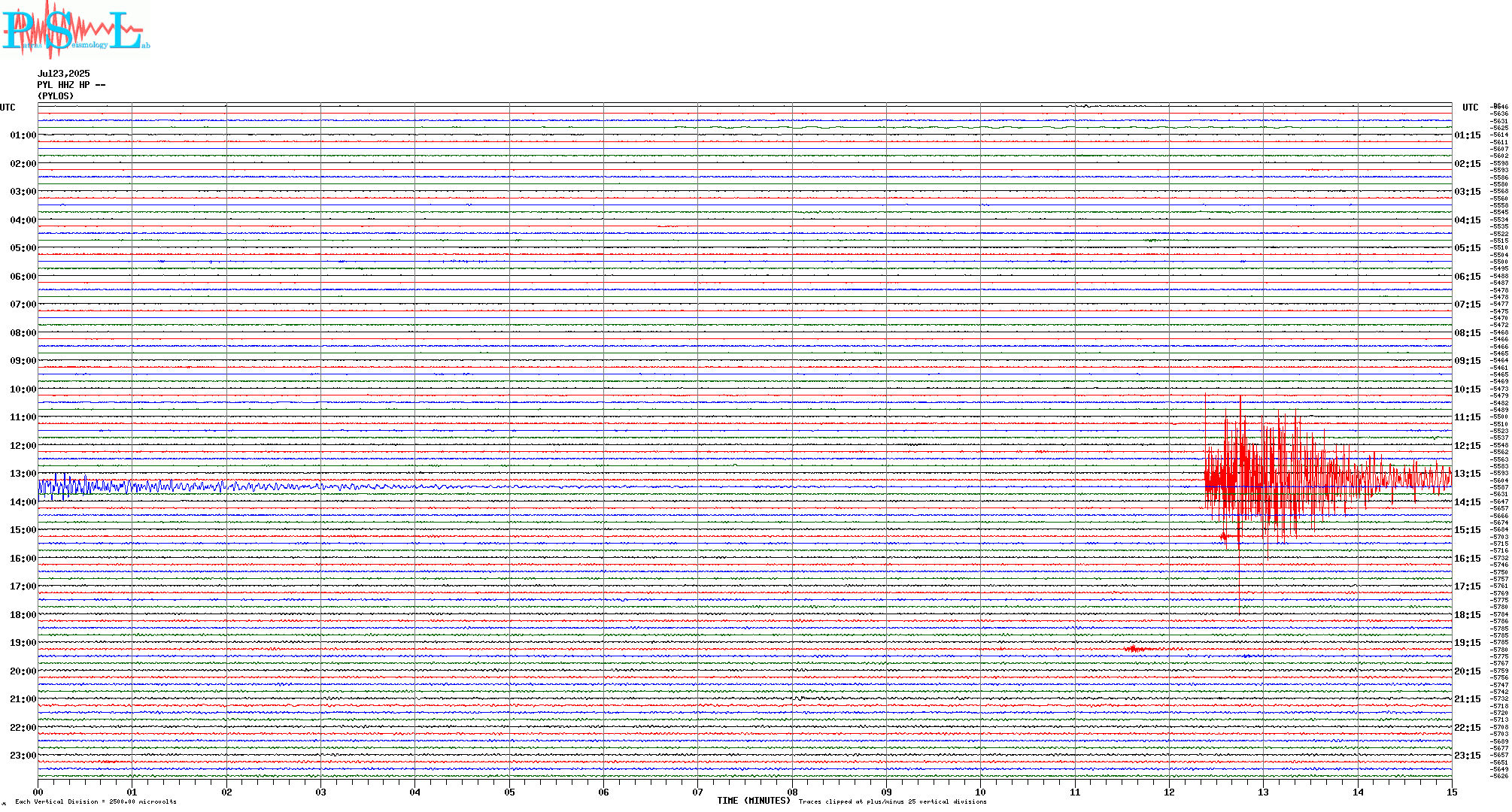Select minute tick label "15" on bottom axis
This screenshot has height=812, width=1512.
[x=1452, y=792]
